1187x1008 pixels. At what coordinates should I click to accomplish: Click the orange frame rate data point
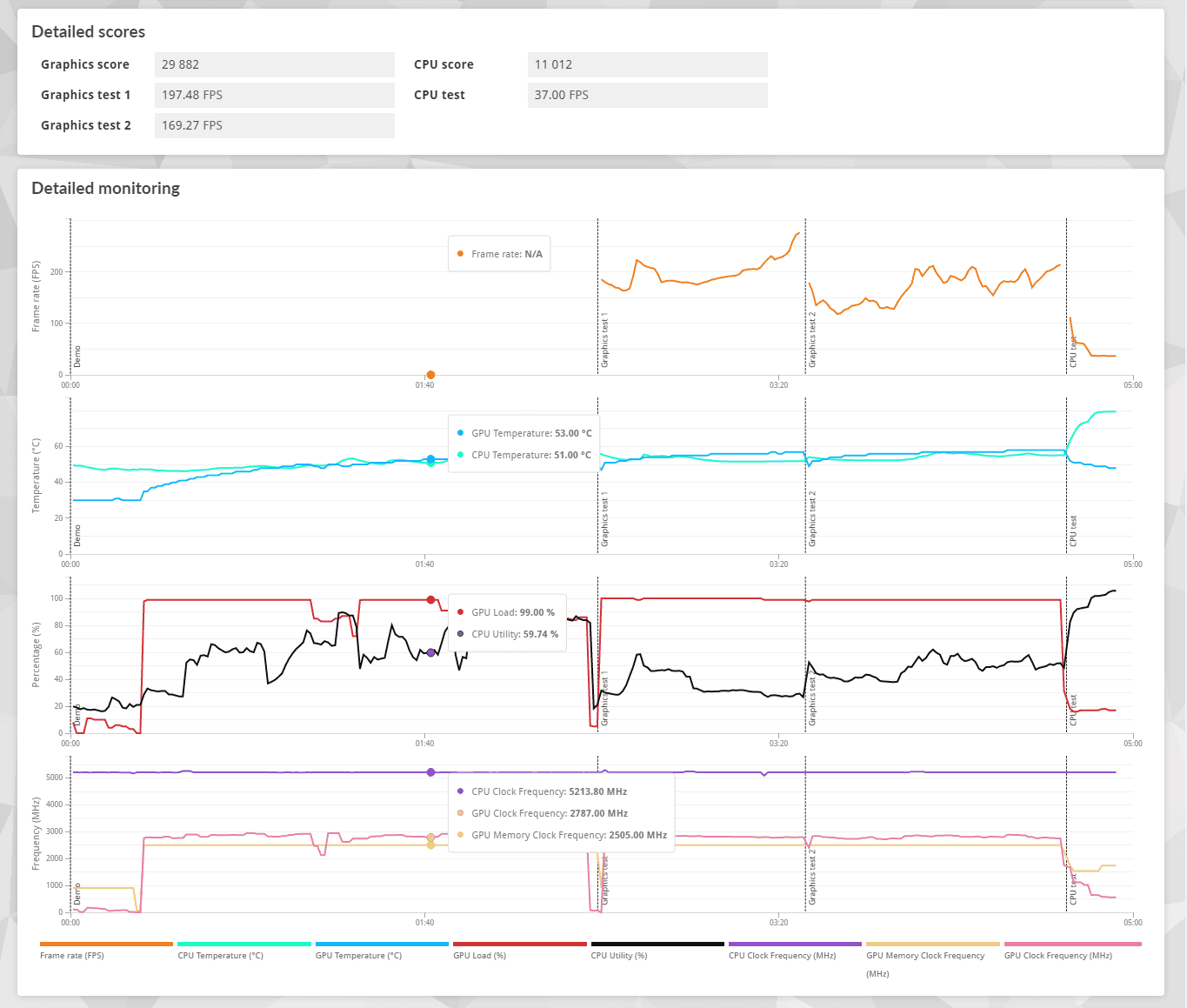(x=430, y=375)
